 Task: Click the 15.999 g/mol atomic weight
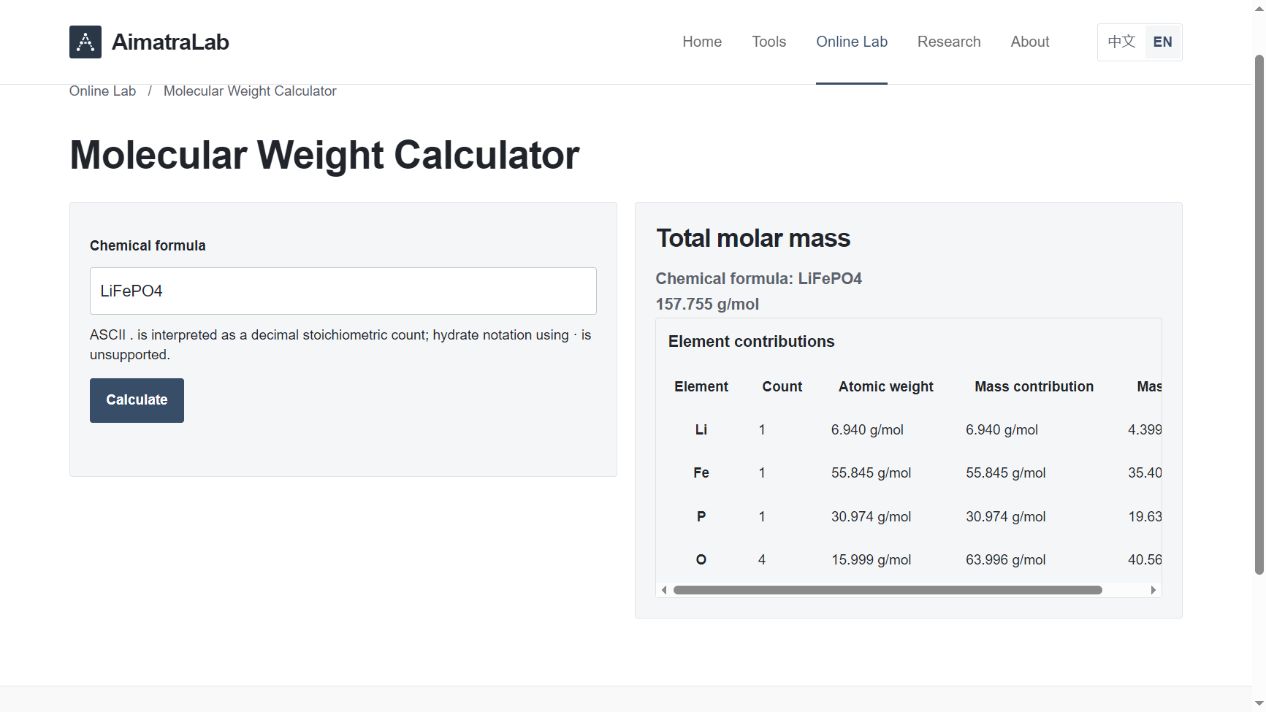[871, 560]
